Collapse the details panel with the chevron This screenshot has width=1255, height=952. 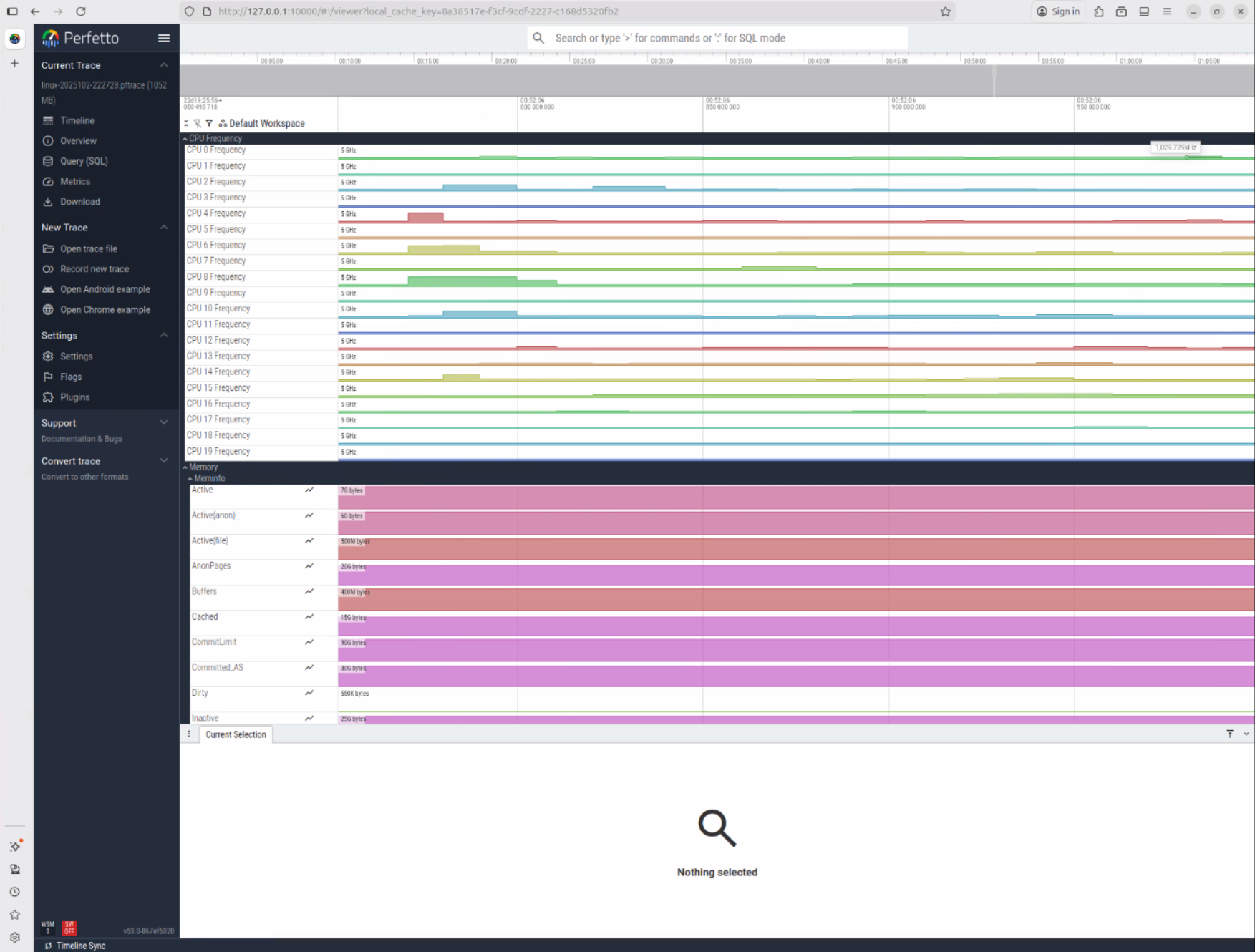(1246, 734)
